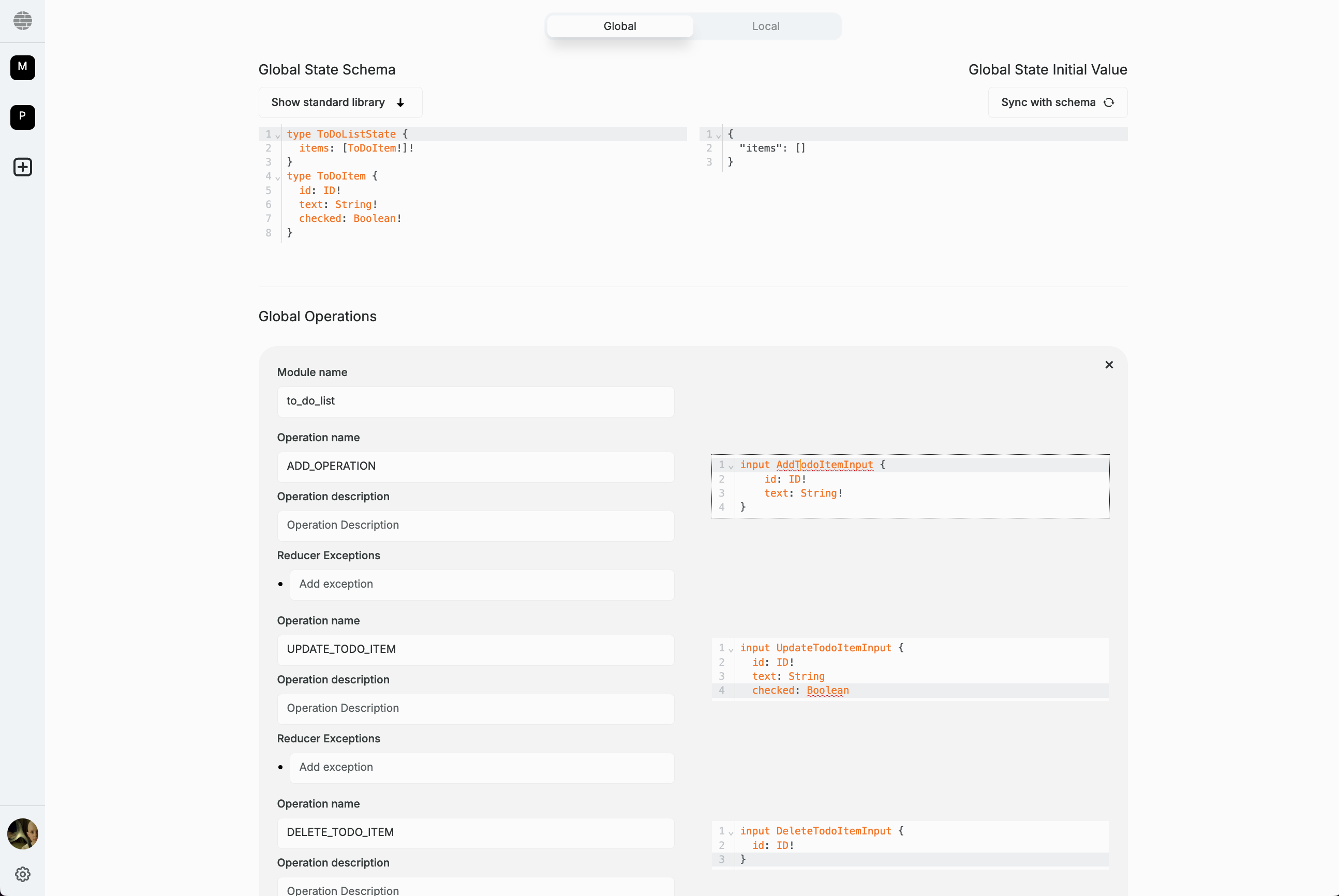Create a new project with the plus icon
1339x896 pixels.
[22, 167]
